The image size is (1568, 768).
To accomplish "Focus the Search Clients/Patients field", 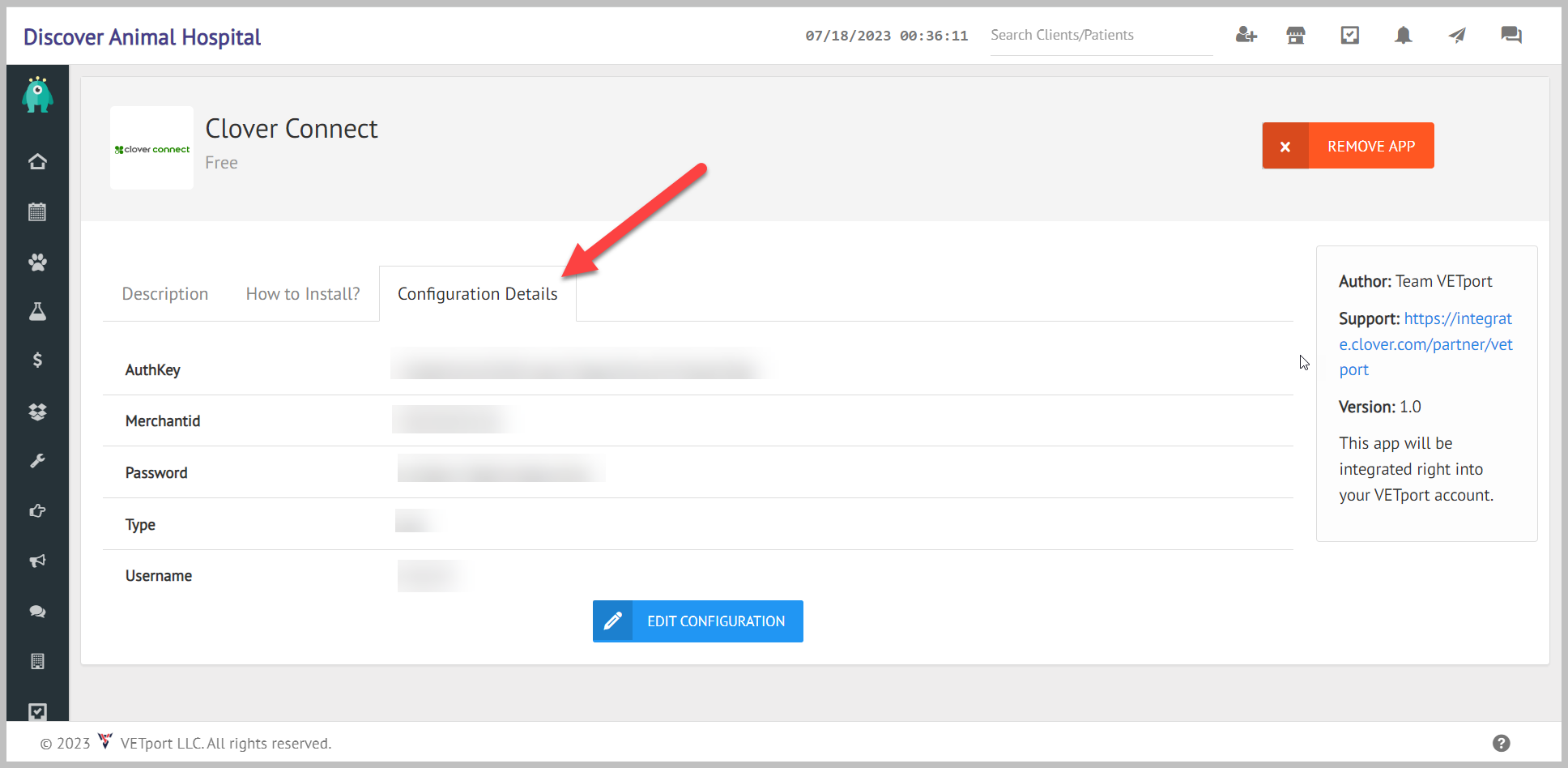I will (x=1101, y=36).
